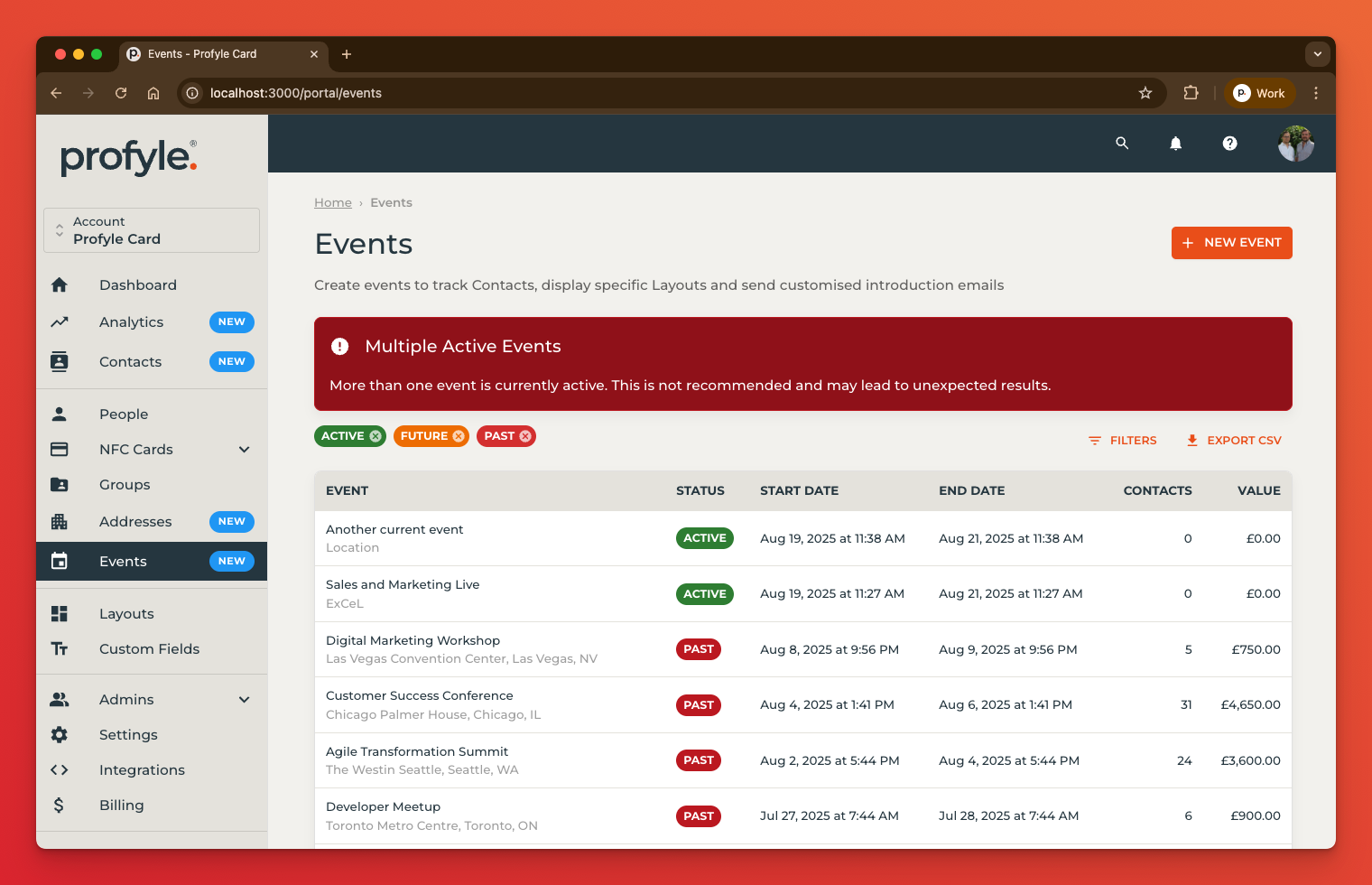
Task: Bookmark this page with star icon
Action: point(1145,93)
